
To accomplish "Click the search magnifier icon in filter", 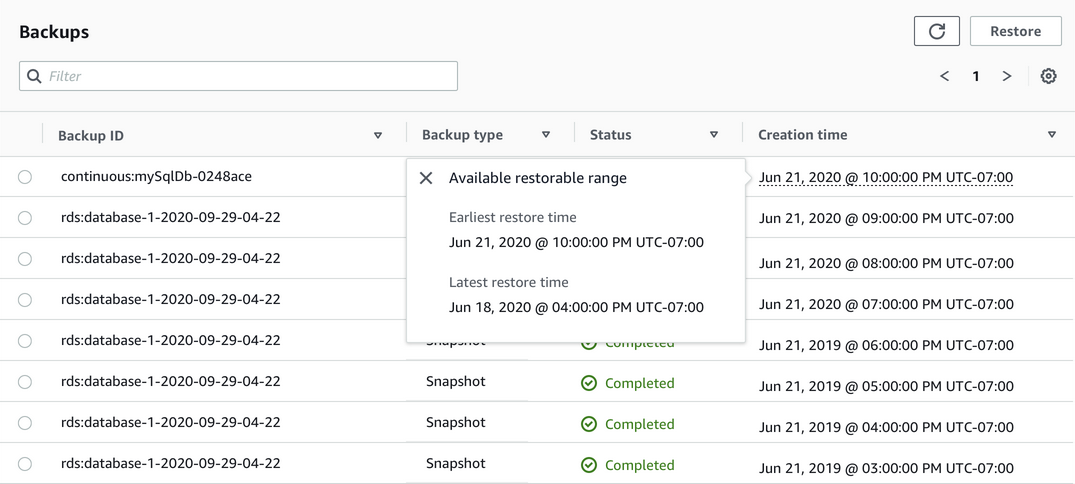I will pos(35,76).
